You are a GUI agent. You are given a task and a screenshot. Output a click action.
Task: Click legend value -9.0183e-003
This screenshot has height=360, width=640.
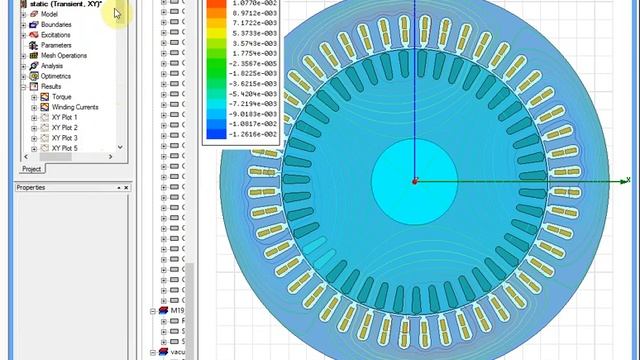point(253,114)
